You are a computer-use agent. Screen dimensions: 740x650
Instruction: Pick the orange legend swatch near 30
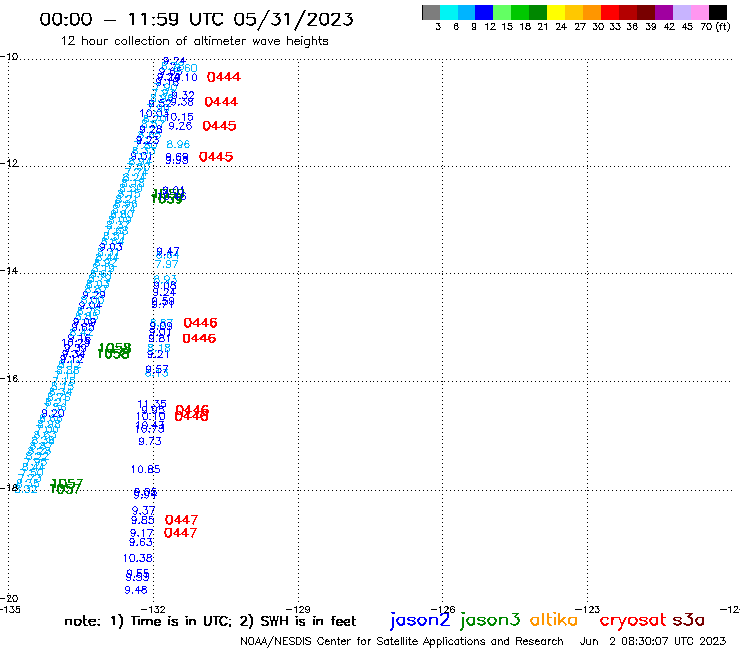pyautogui.click(x=592, y=12)
